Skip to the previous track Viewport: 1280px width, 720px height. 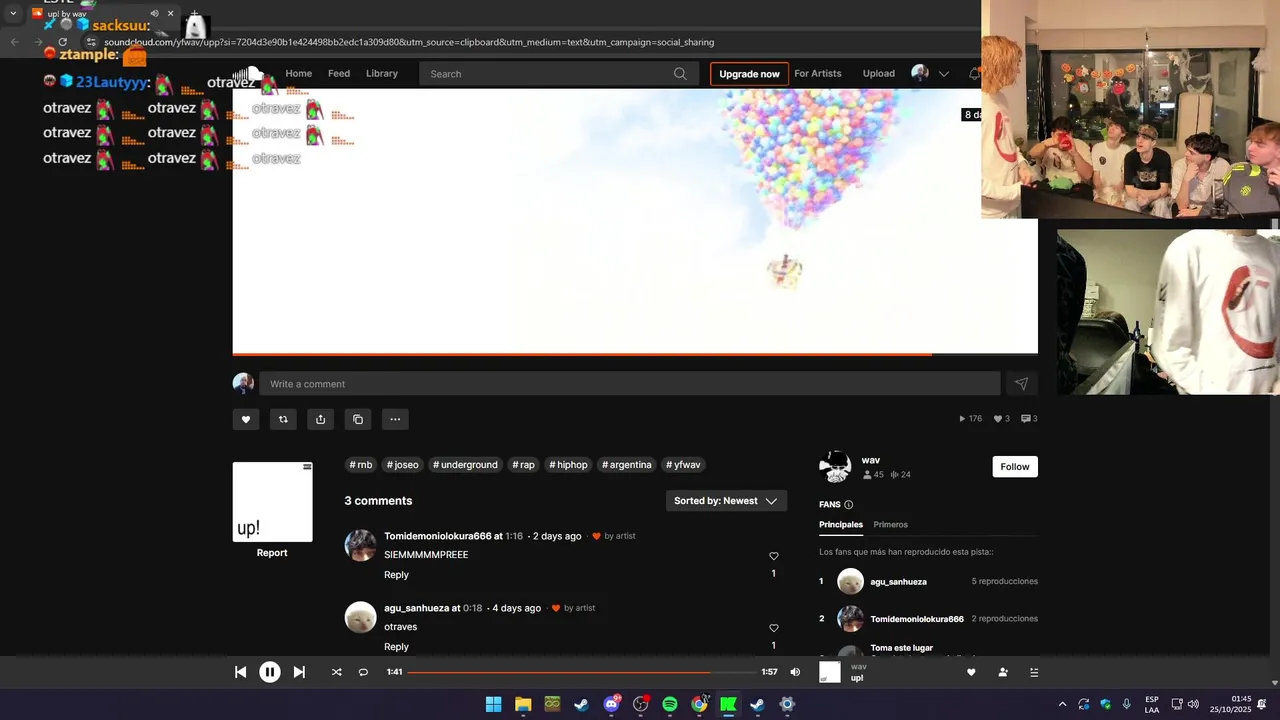click(240, 672)
